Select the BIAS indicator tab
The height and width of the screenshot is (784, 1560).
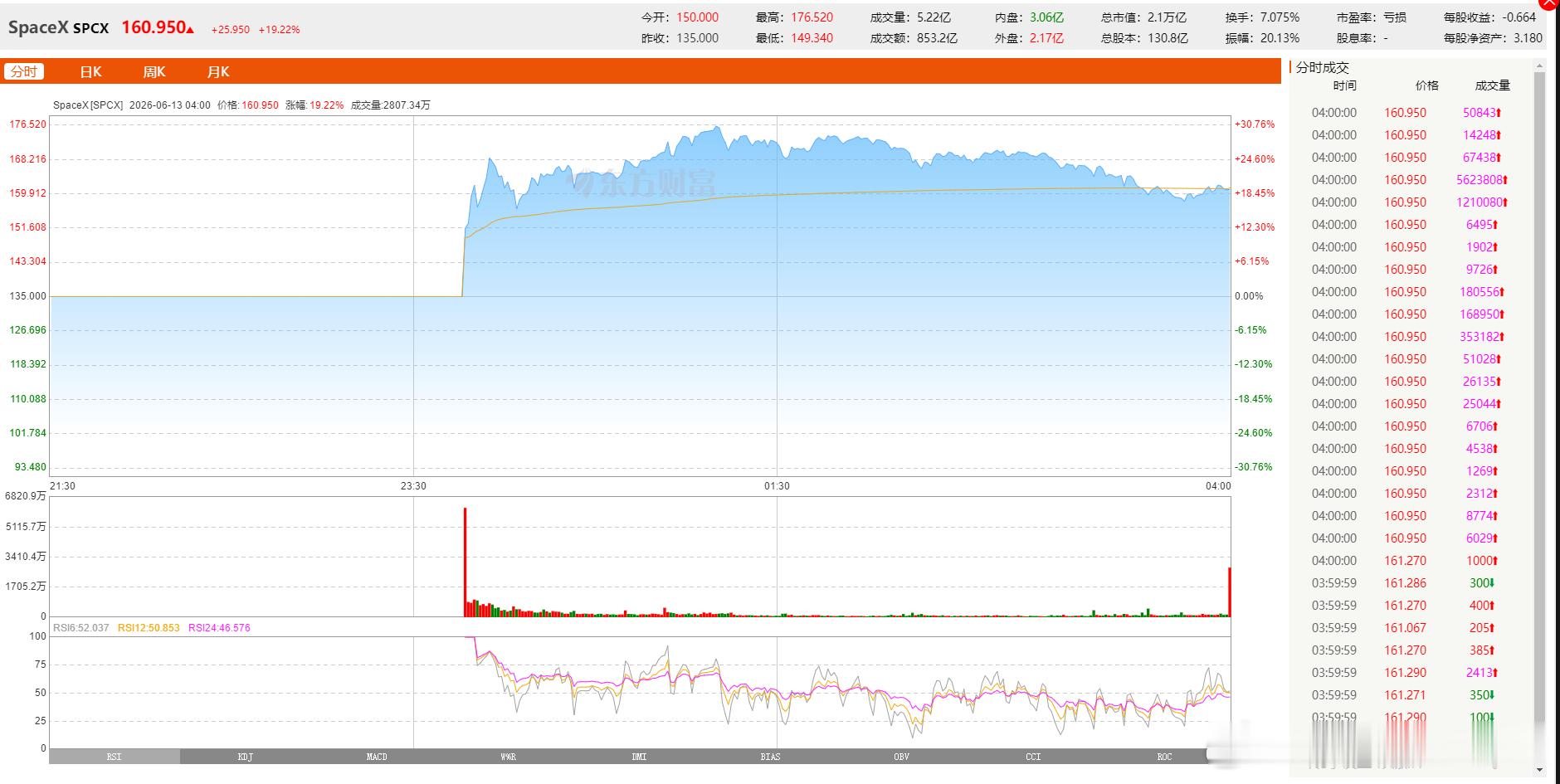(x=770, y=757)
